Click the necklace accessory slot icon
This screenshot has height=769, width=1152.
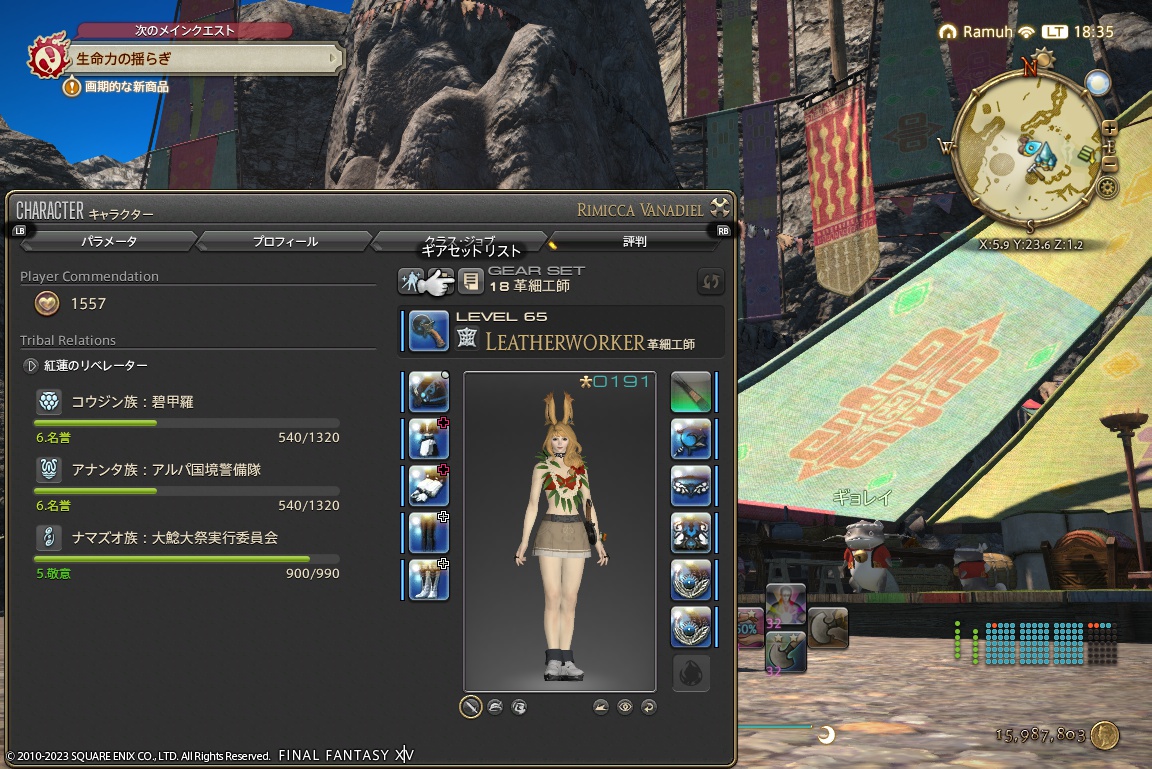pos(691,486)
